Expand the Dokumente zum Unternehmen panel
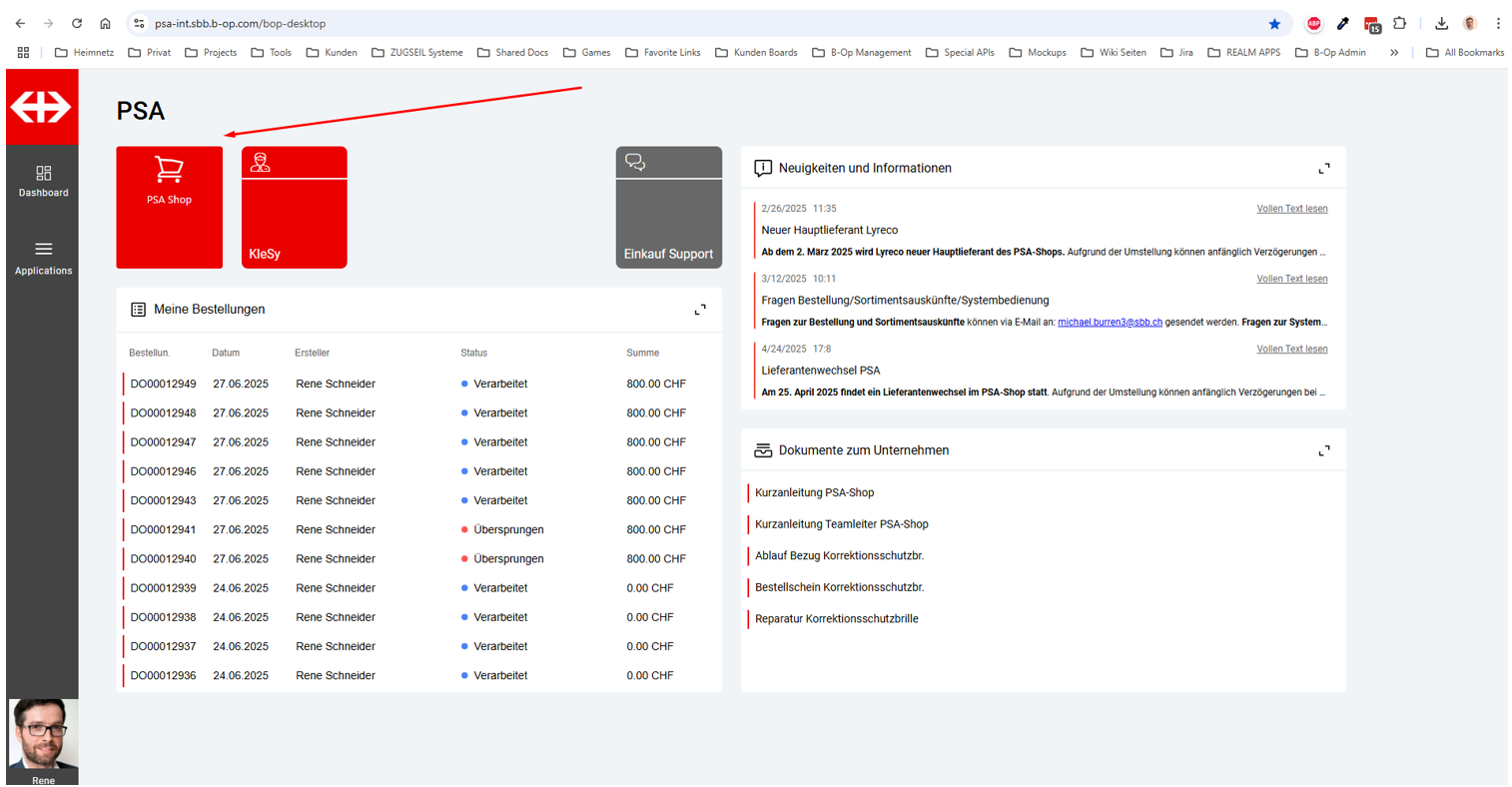 coord(1323,451)
